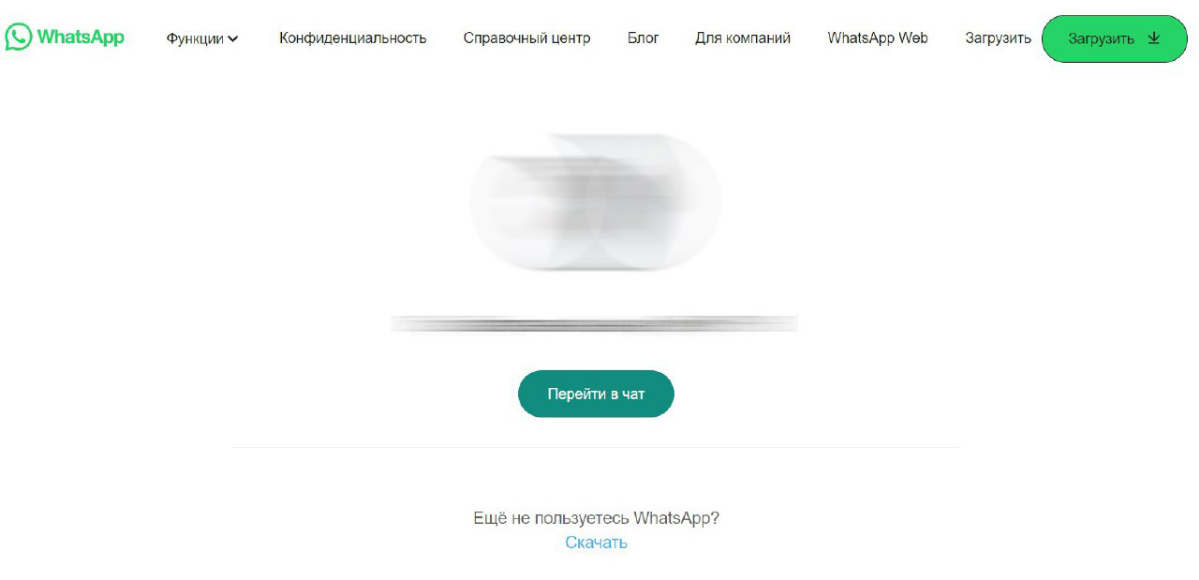The image size is (1199, 580).
Task: Click the download arrow icon in green button
Action: pos(1154,37)
